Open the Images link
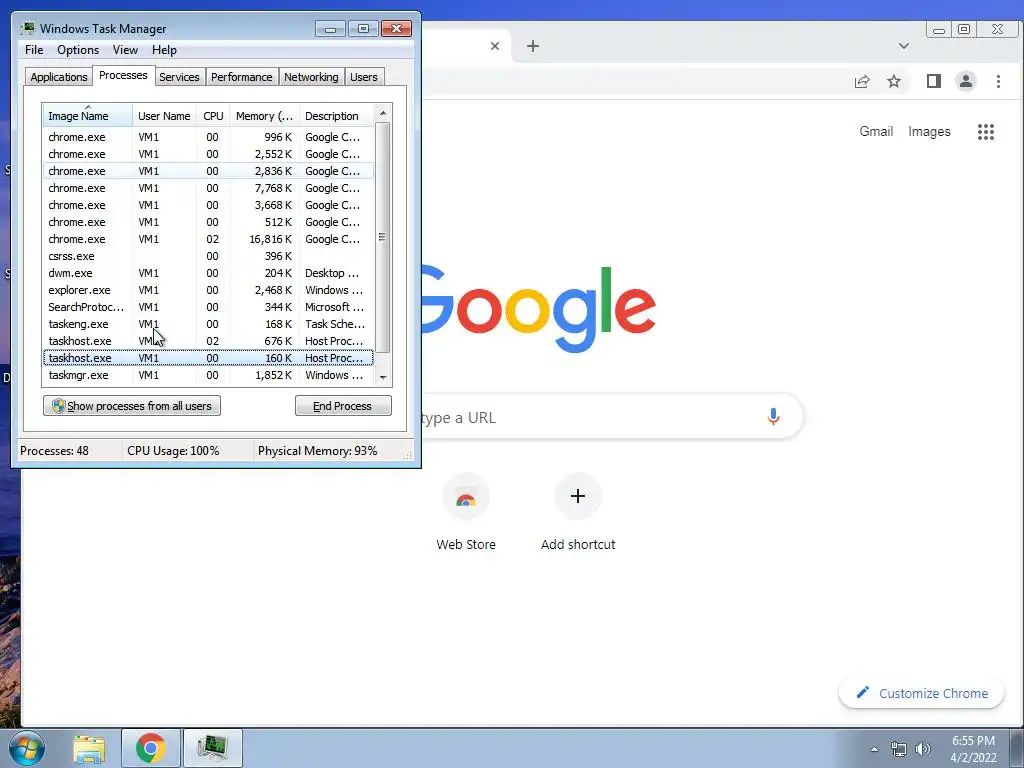Viewport: 1024px width, 768px height. pyautogui.click(x=929, y=131)
